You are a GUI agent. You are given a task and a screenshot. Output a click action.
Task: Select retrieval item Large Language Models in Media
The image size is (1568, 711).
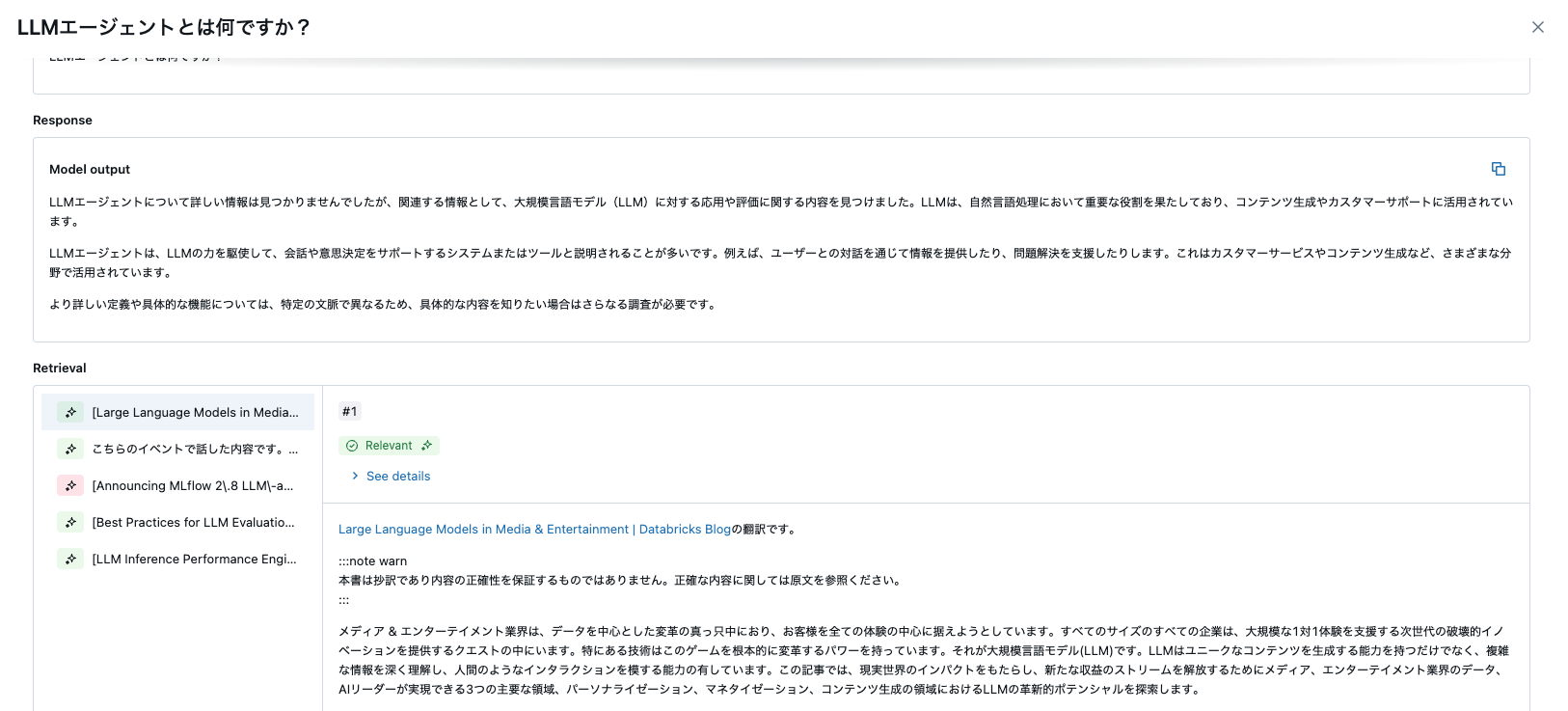177,412
